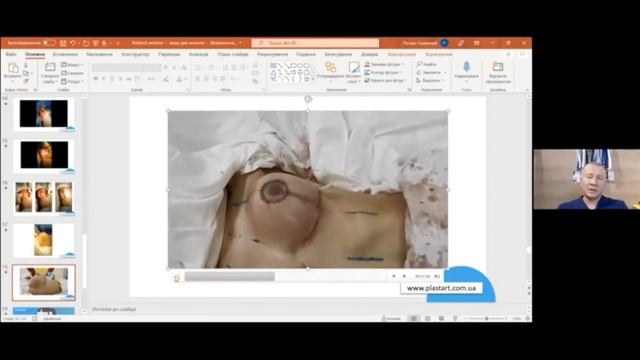
Task: Open the Draw ribbon tab
Action: click(99, 54)
